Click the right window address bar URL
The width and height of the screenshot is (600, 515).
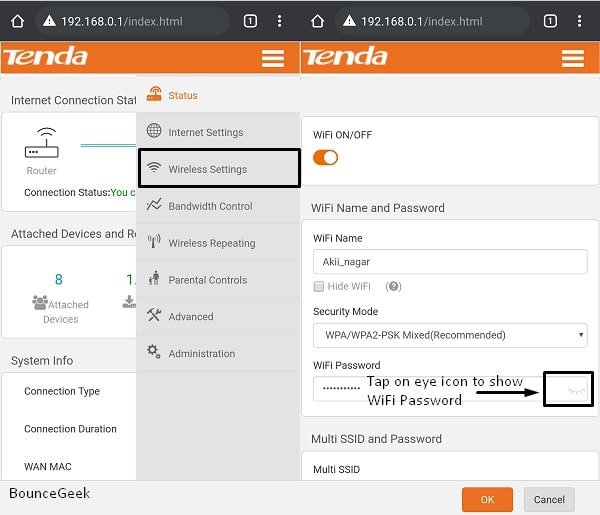[x=422, y=21]
